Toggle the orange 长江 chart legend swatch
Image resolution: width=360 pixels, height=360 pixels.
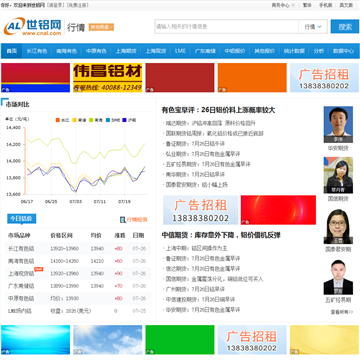coord(58,120)
